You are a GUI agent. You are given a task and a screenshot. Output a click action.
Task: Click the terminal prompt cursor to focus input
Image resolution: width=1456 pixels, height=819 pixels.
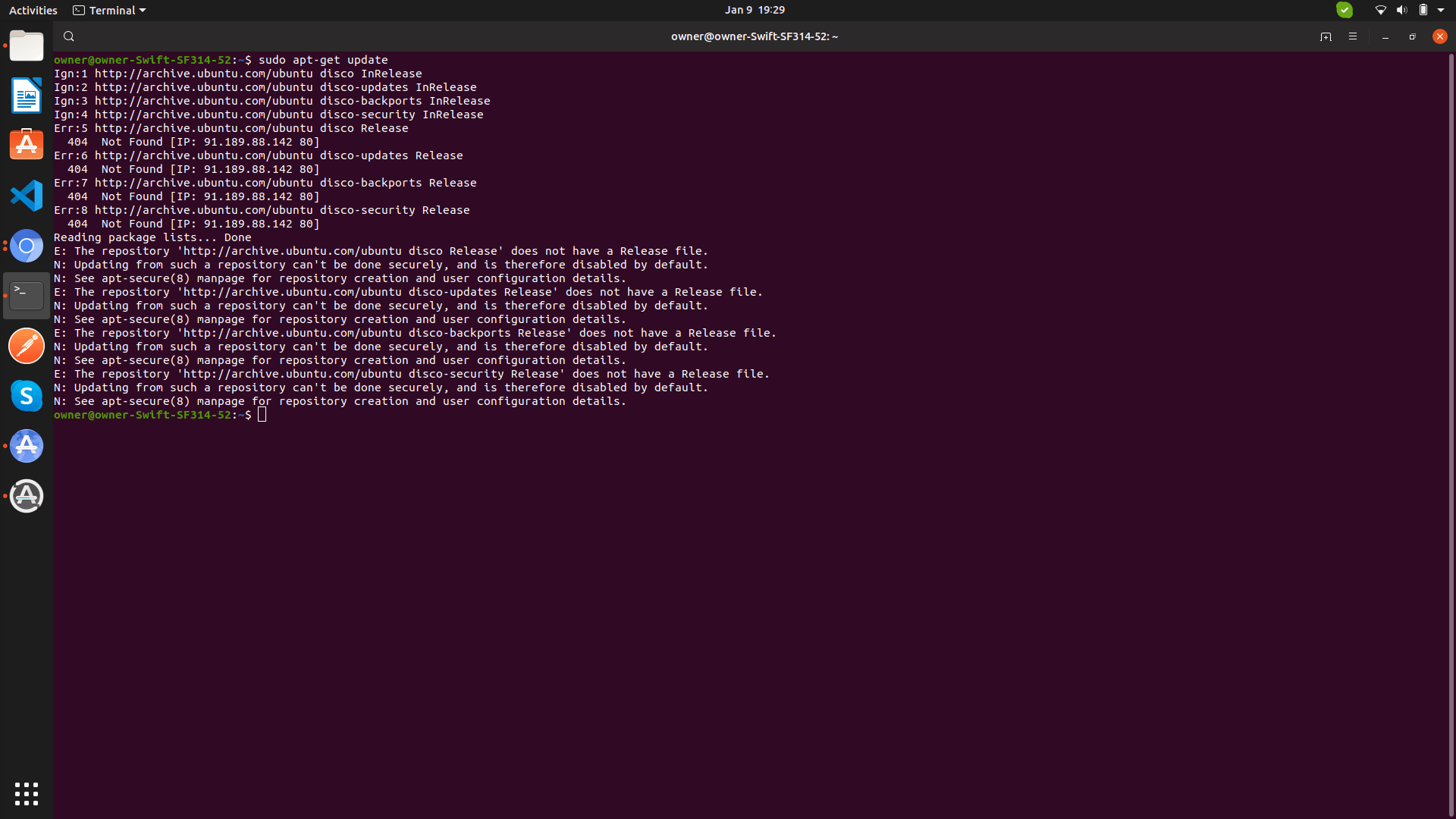(x=262, y=415)
